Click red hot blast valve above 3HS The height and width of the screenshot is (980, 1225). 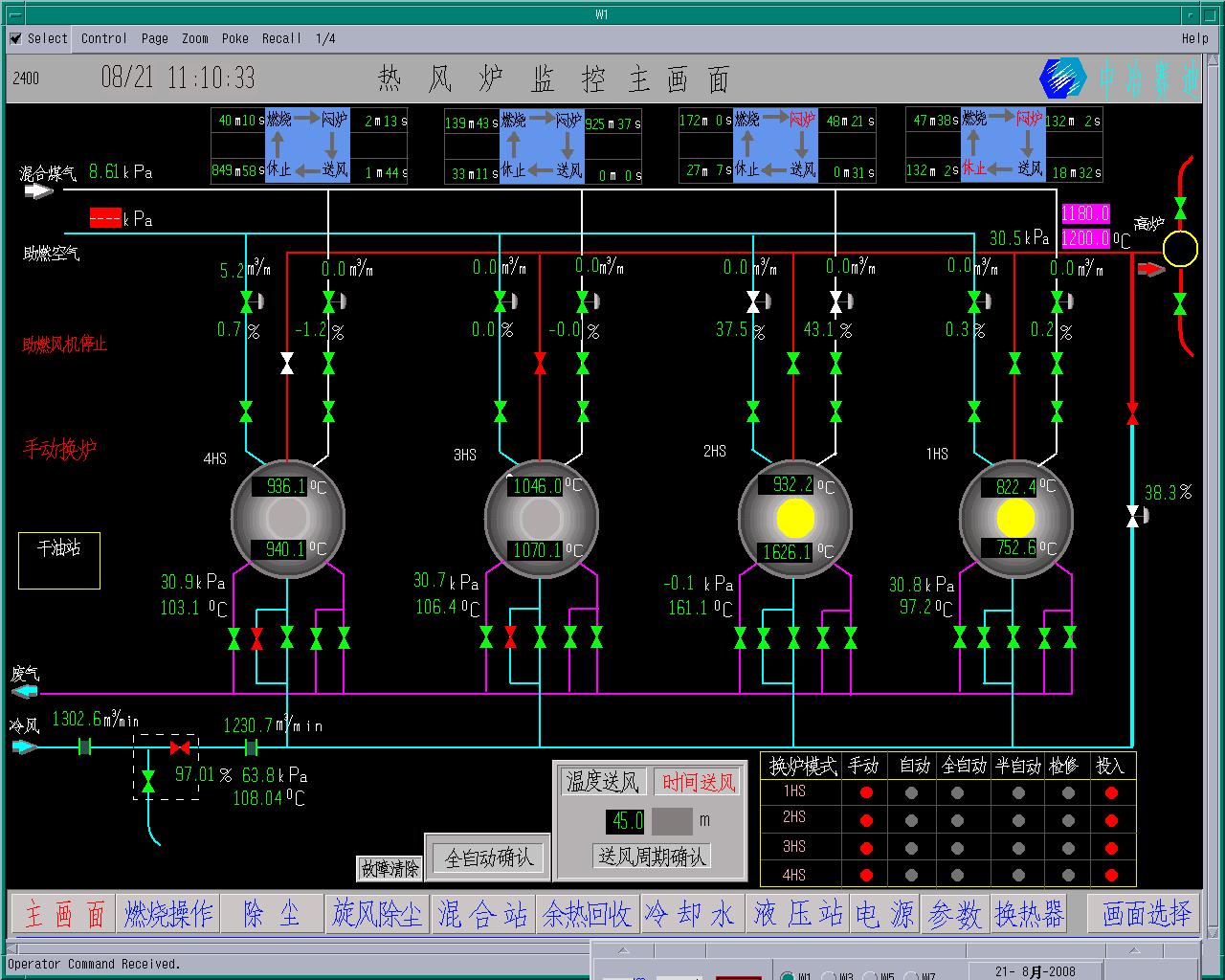541,363
